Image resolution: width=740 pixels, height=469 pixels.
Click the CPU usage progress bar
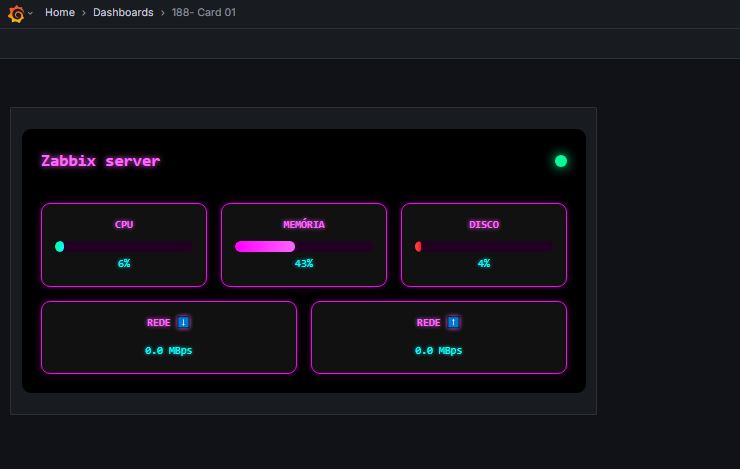[x=124, y=246]
